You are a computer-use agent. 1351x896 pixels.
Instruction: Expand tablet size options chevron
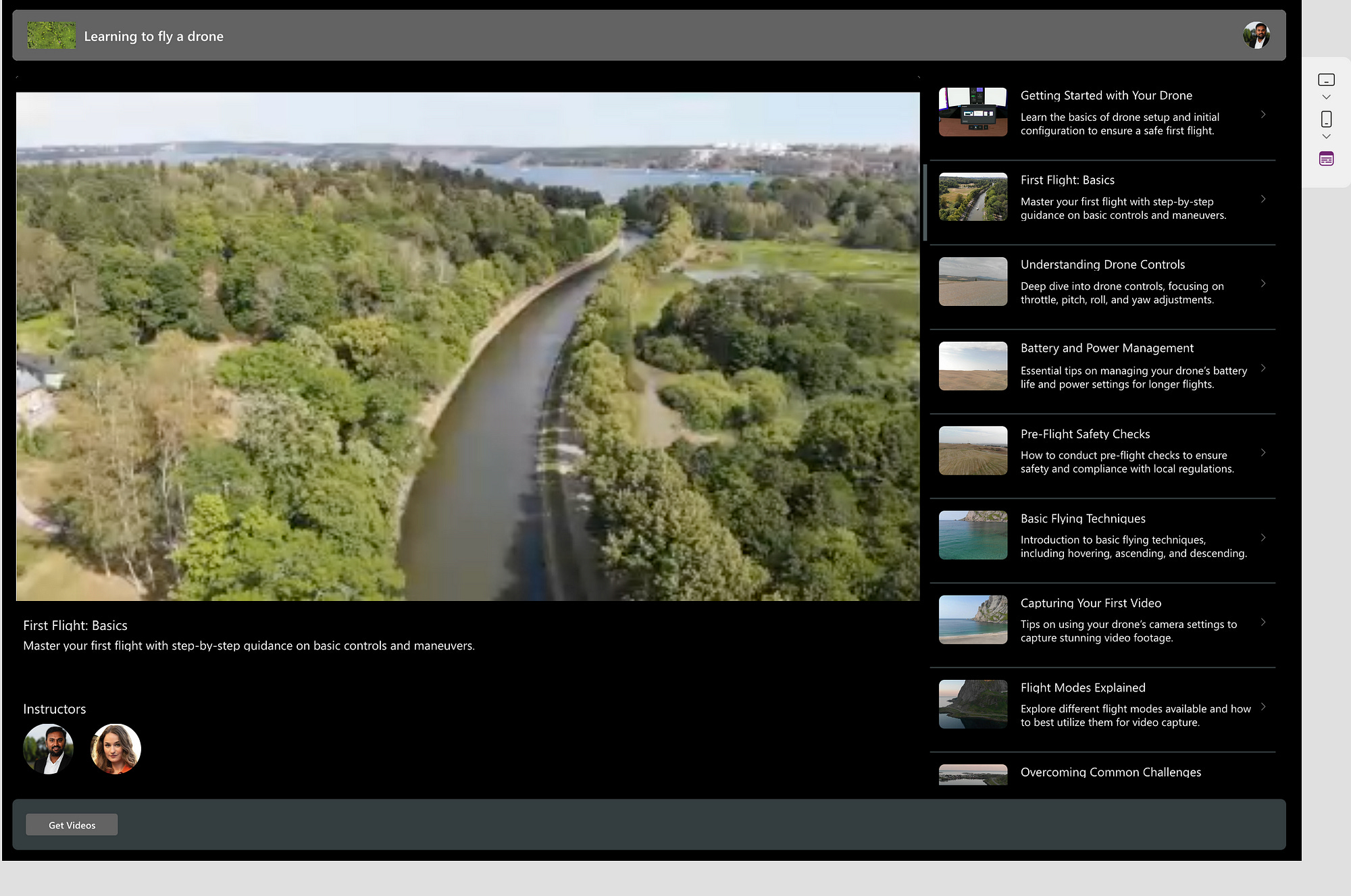[x=1326, y=97]
